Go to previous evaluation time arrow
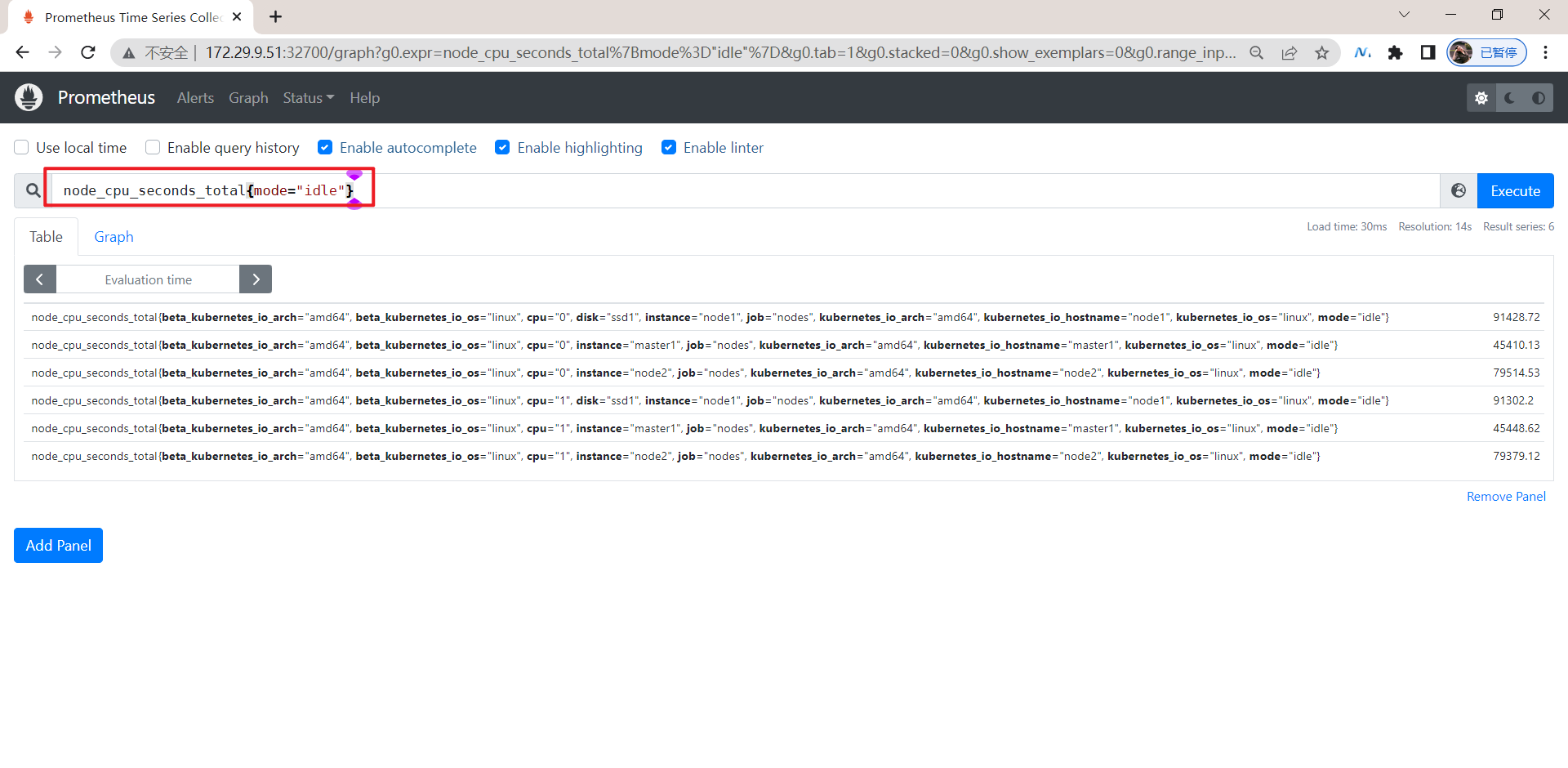The height and width of the screenshot is (768, 1568). point(40,279)
